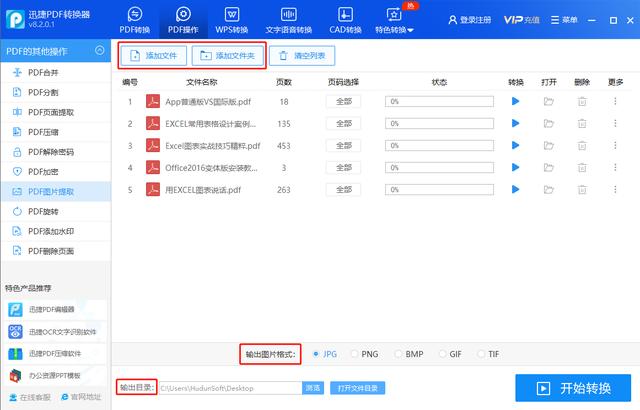Screen dimensions: 640x410
Task: Open folder icon for Excel图表实战技巧精粹.pdf
Action: 549,145
